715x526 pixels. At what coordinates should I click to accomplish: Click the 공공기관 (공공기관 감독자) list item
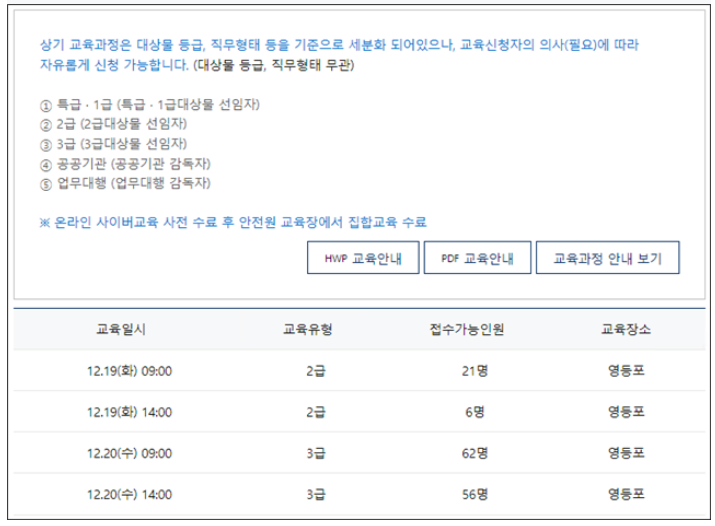pos(125,164)
